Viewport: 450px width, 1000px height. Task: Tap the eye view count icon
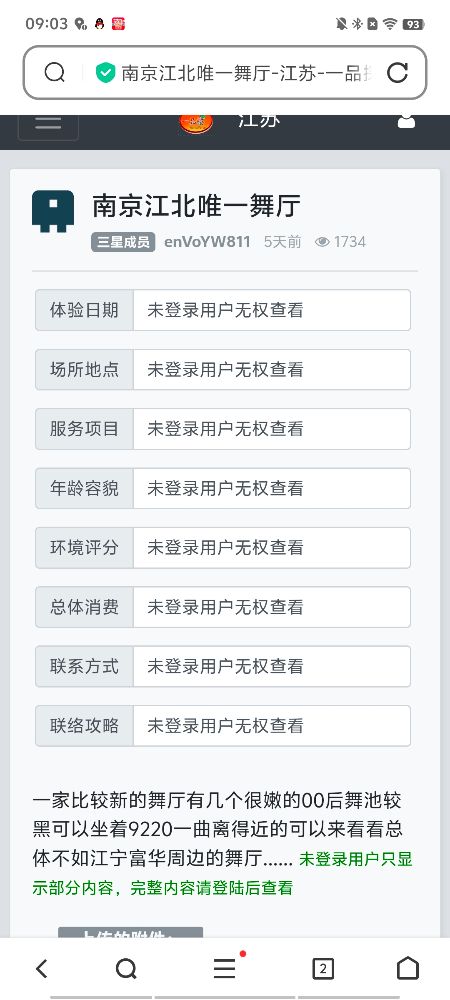click(x=323, y=242)
